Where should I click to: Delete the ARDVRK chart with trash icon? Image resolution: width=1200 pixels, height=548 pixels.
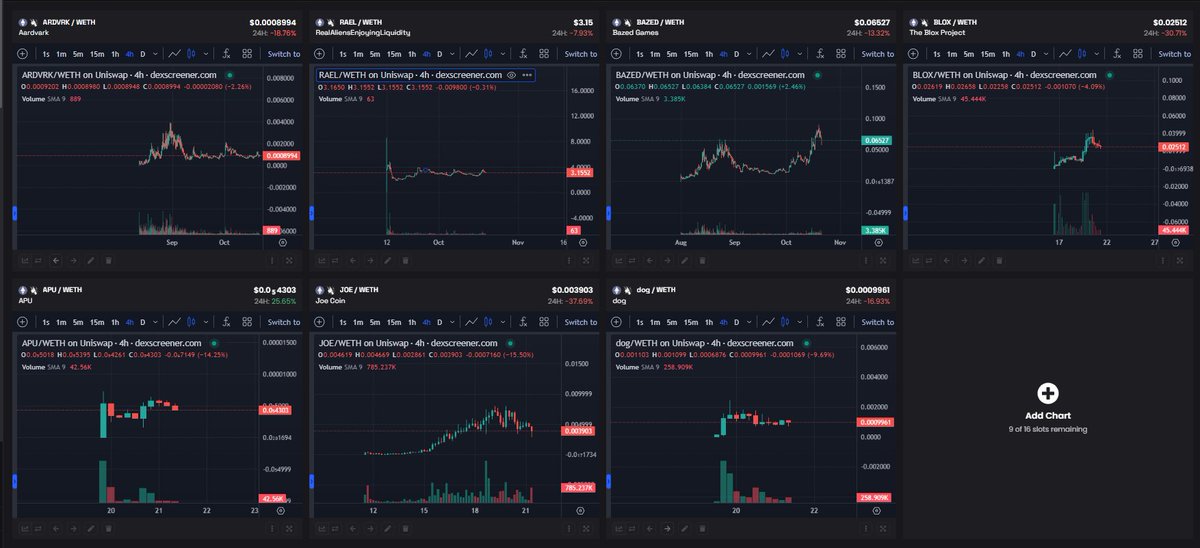pos(108,260)
